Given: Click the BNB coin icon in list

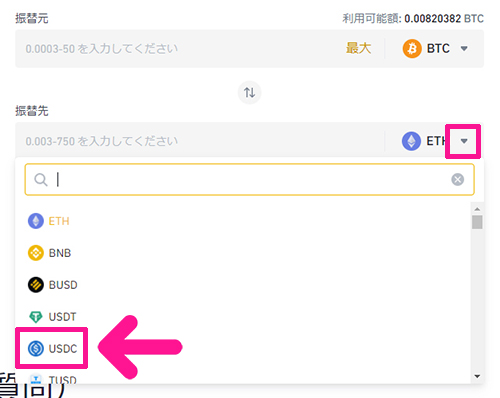Looking at the screenshot, I should click(x=36, y=253).
